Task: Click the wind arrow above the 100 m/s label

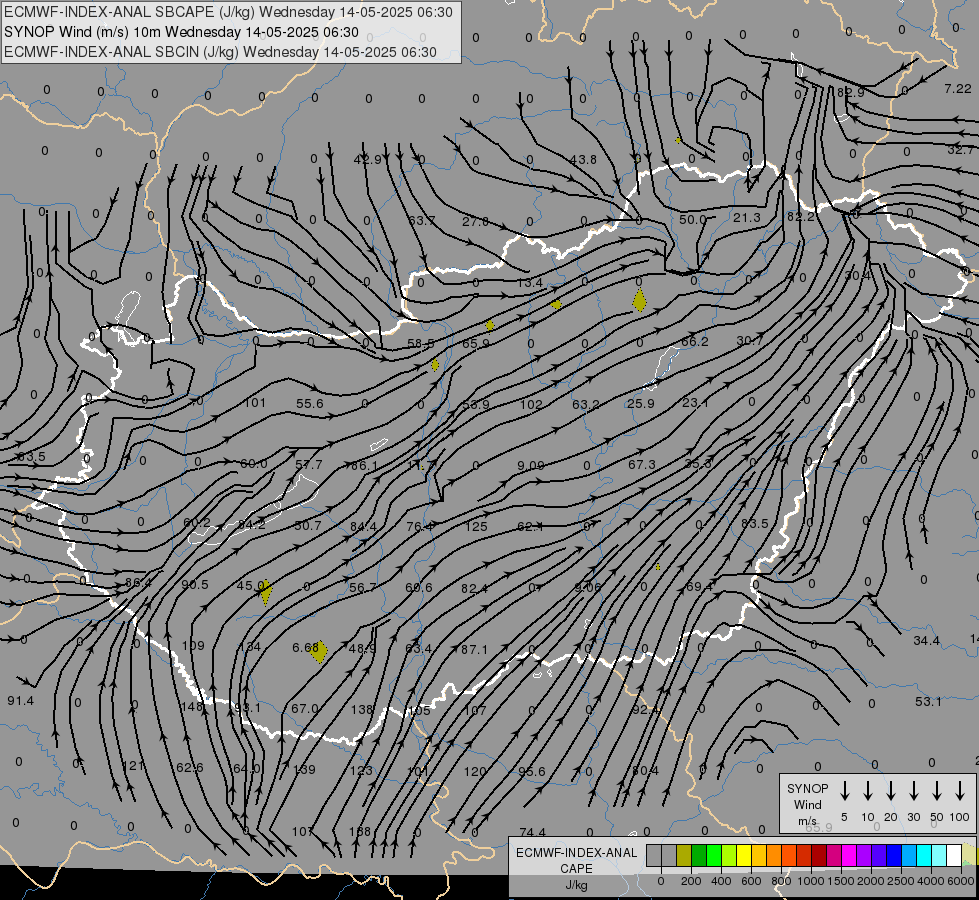Action: coord(960,790)
